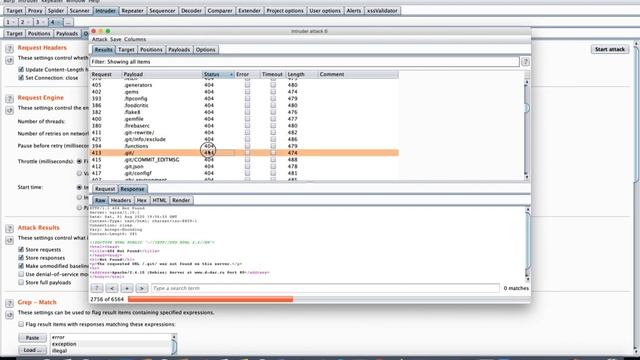The width and height of the screenshot is (640, 360).
Task: Show Headers response view
Action: pyautogui.click(x=121, y=200)
